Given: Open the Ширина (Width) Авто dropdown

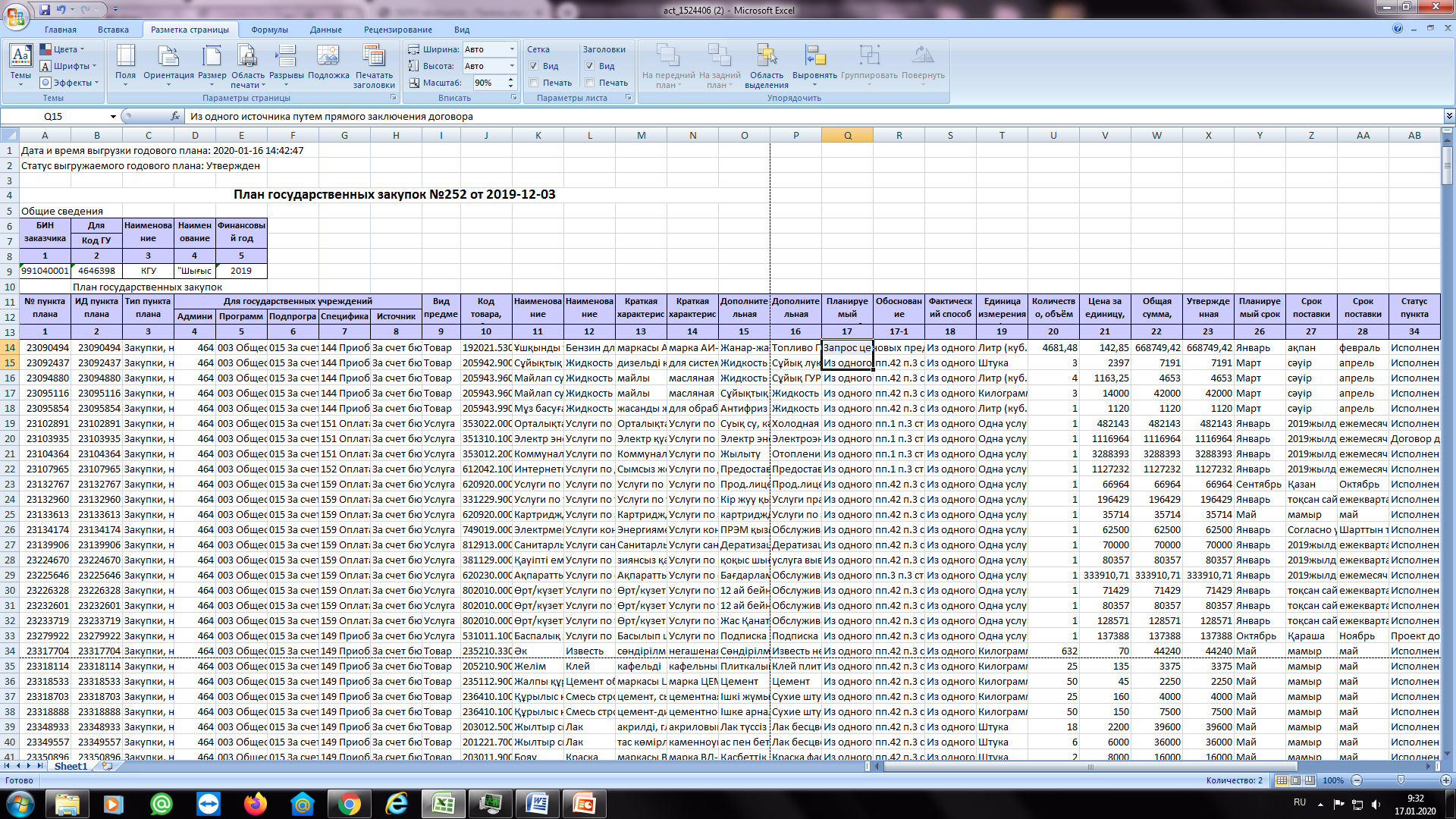Looking at the screenshot, I should (x=512, y=49).
